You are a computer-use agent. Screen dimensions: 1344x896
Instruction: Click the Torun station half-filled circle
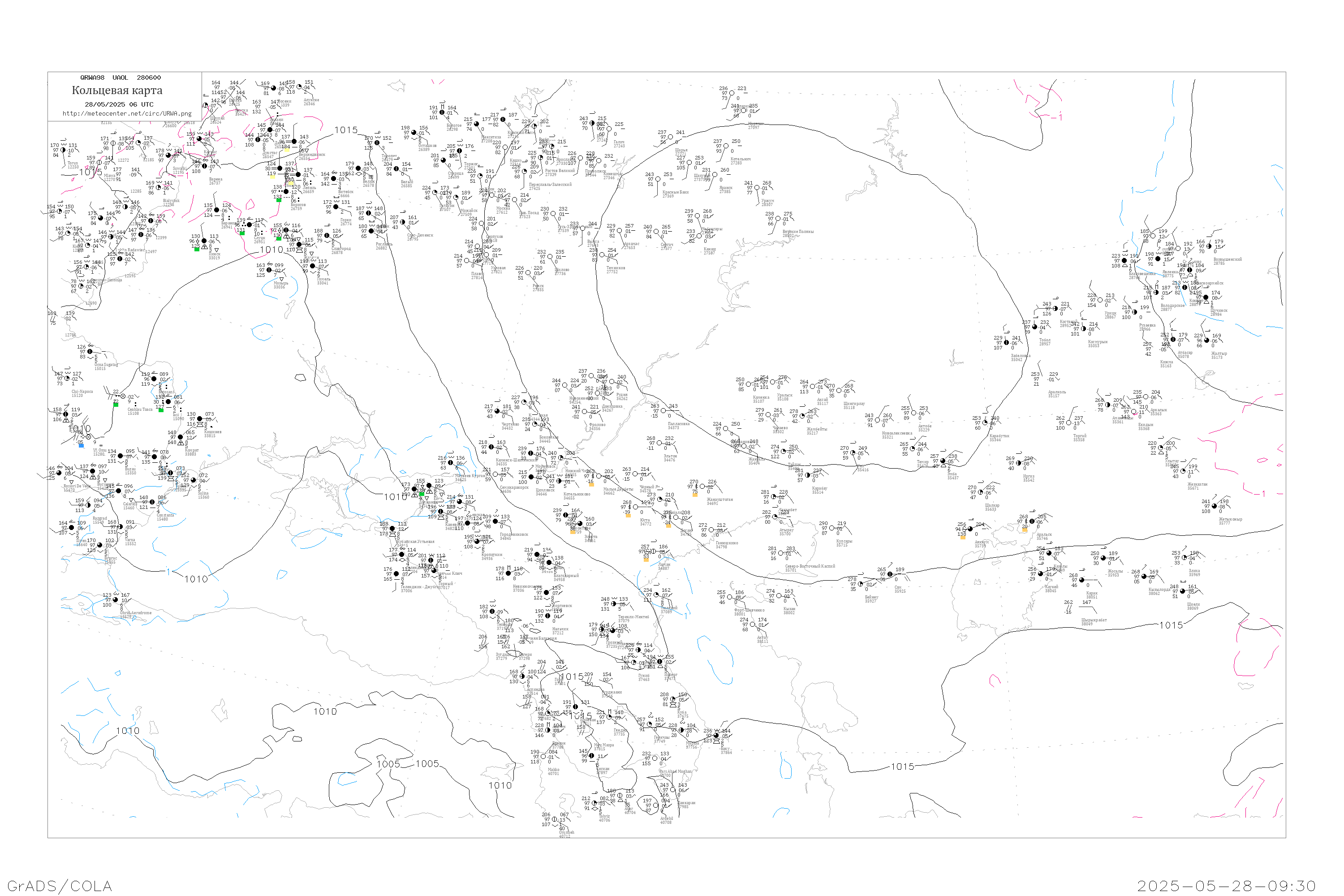[x=64, y=150]
